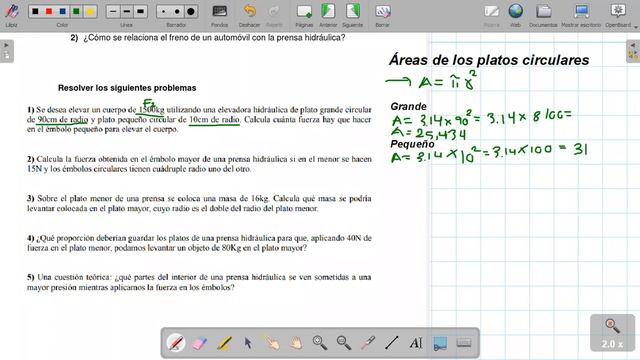Click the 'Pequeño' label

[x=412, y=144]
